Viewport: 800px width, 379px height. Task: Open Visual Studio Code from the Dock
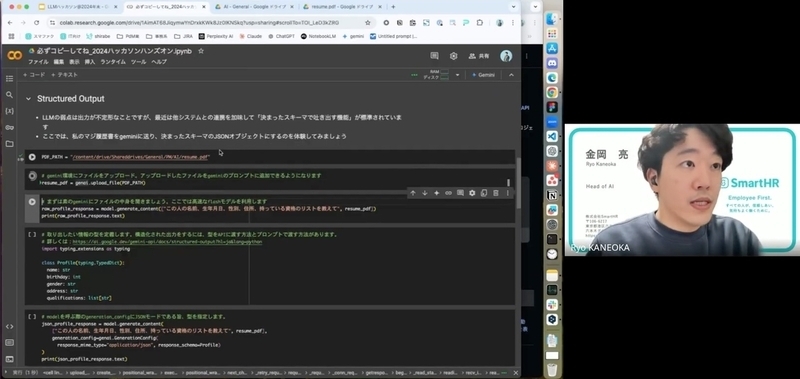[x=552, y=137]
